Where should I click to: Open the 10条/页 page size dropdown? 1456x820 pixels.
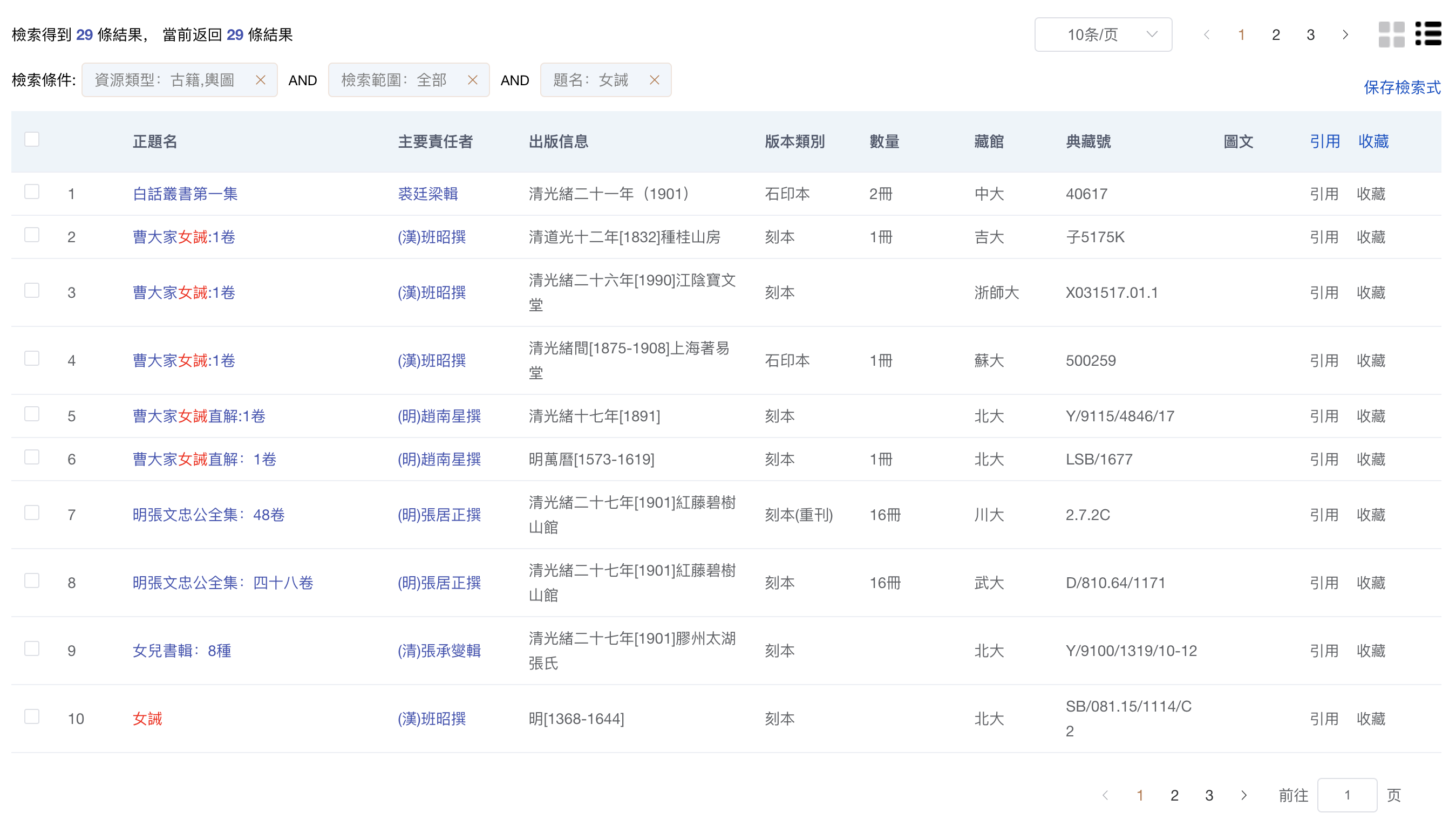point(1103,35)
